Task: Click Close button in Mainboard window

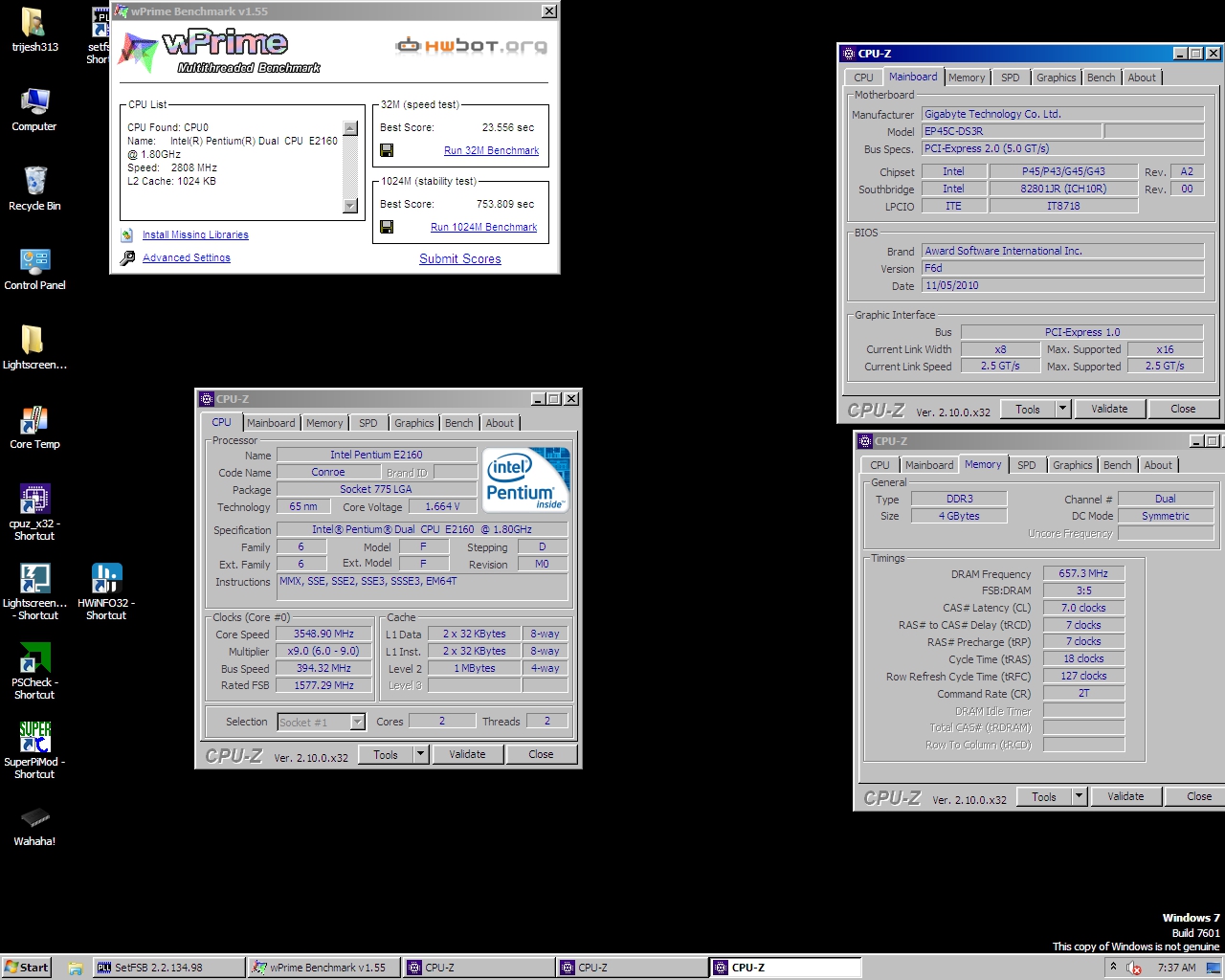Action: coord(1183,409)
